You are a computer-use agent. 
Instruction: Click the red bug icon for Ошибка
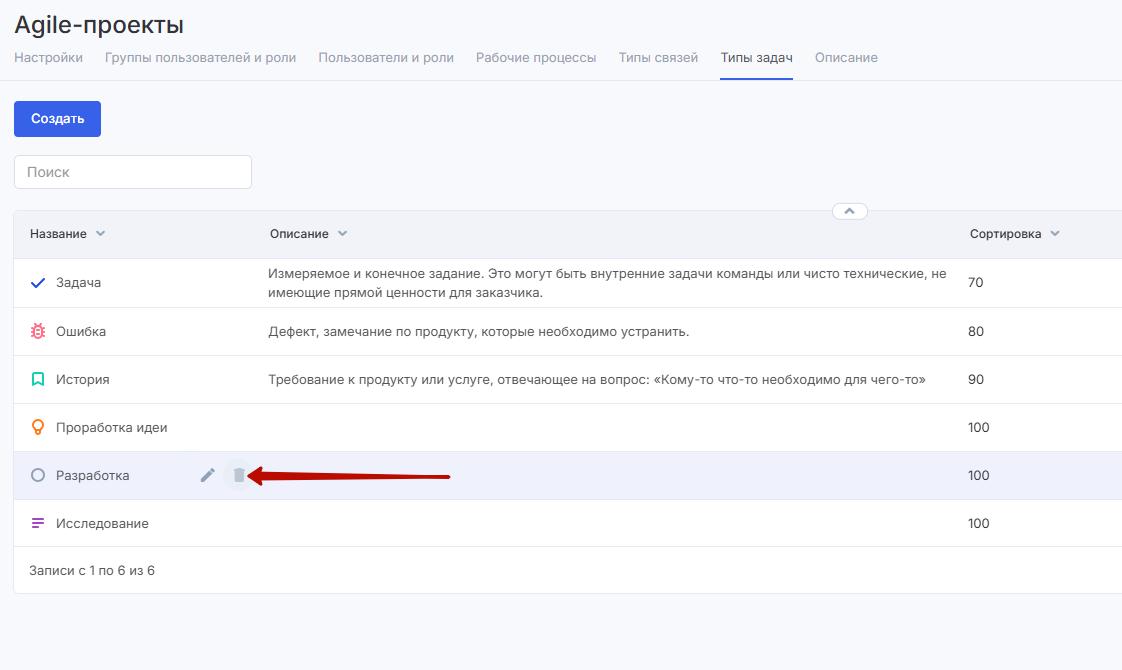38,331
